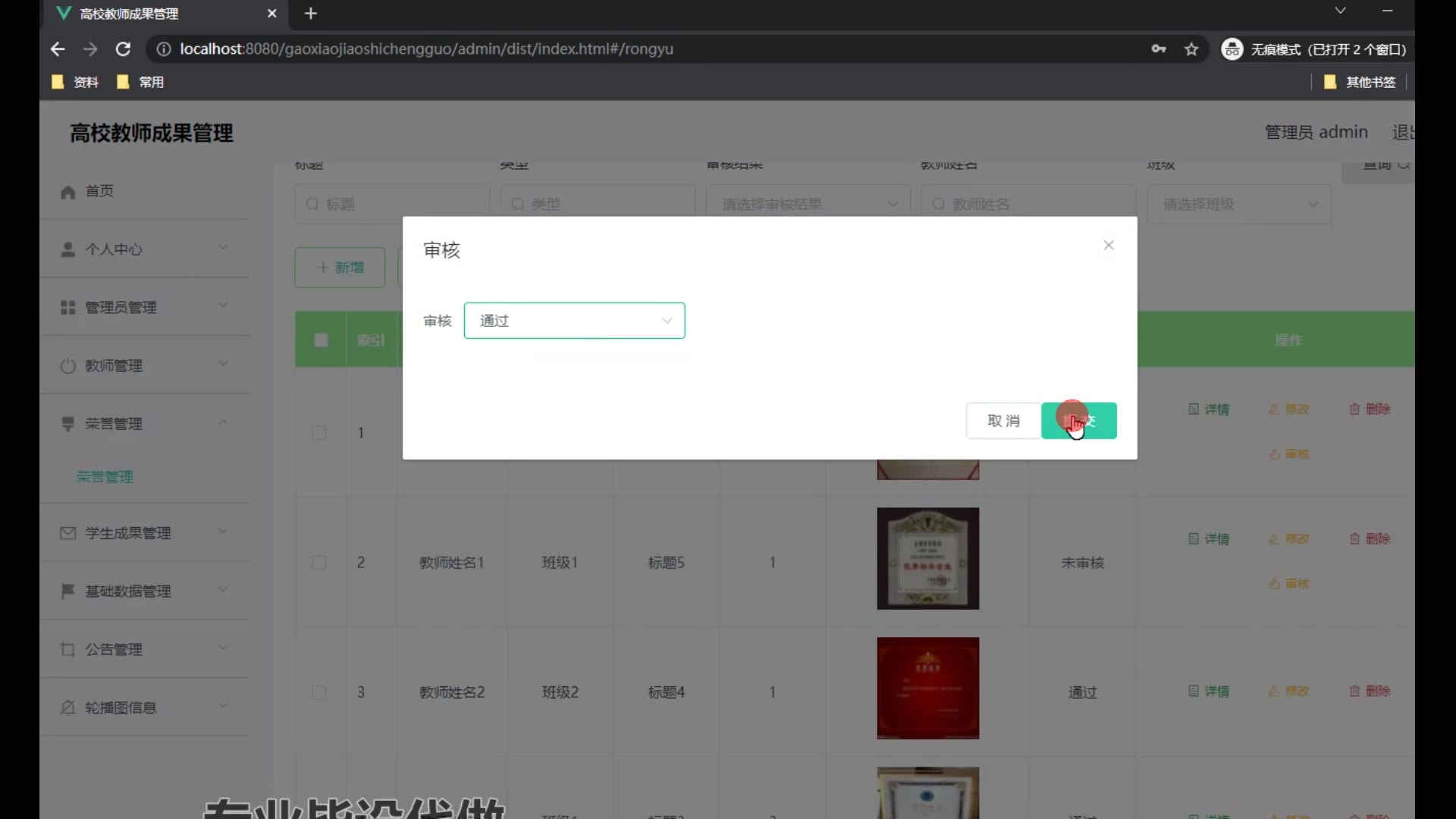Open new browser tab with plus icon

coord(310,13)
